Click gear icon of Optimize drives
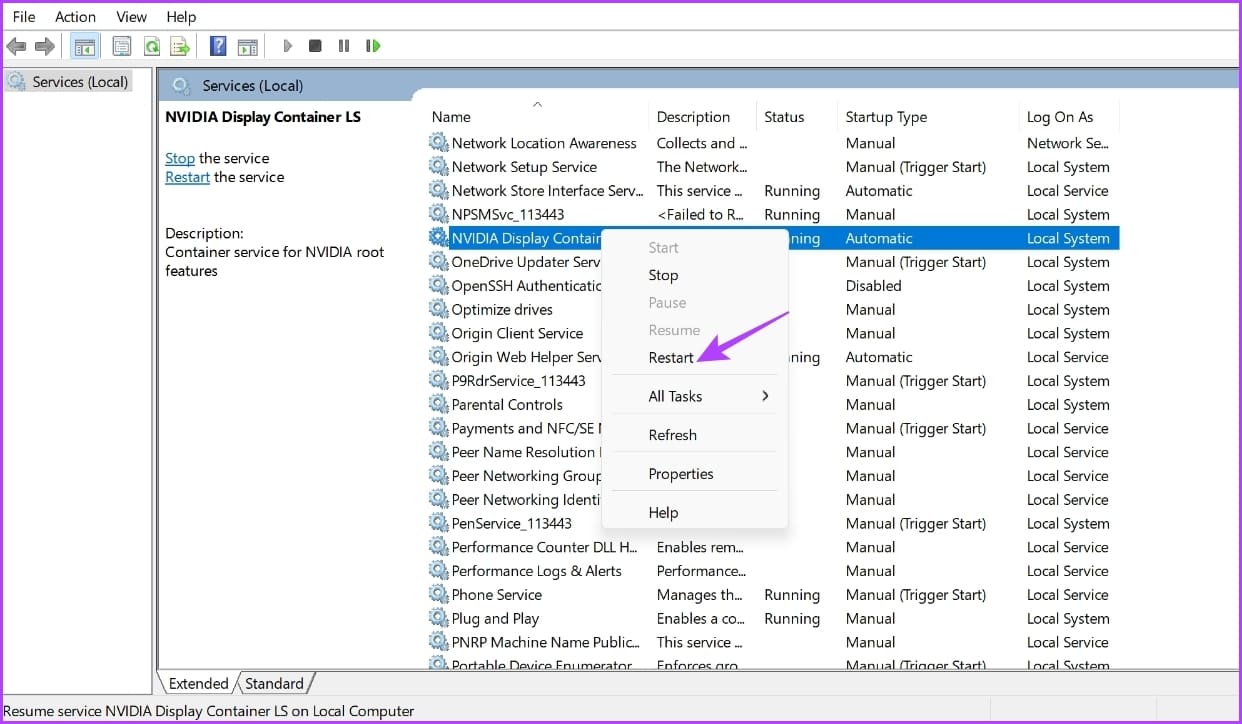The width and height of the screenshot is (1242, 724). pos(438,309)
